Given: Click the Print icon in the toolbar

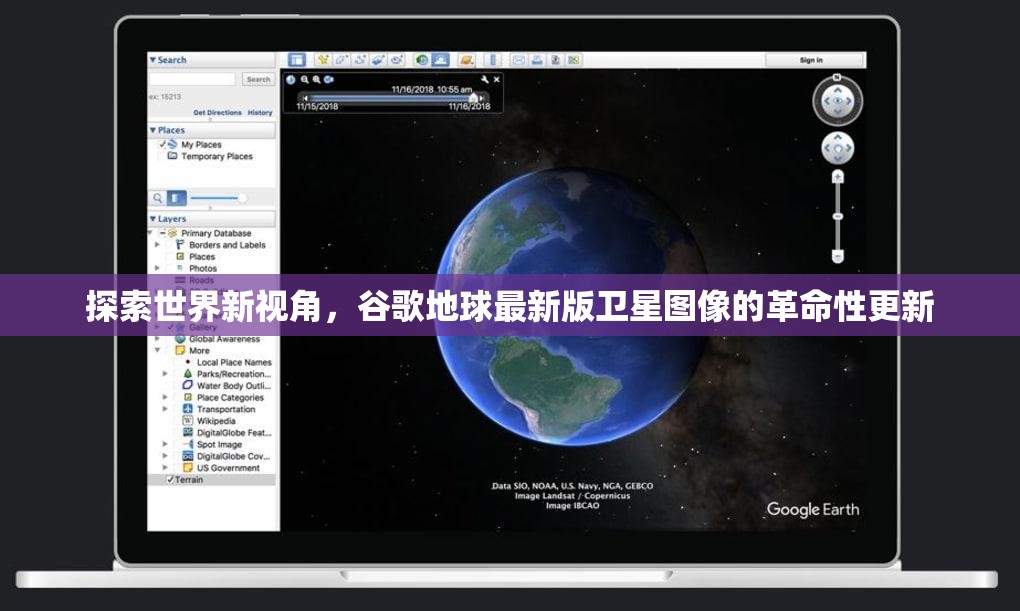Looking at the screenshot, I should coord(537,60).
